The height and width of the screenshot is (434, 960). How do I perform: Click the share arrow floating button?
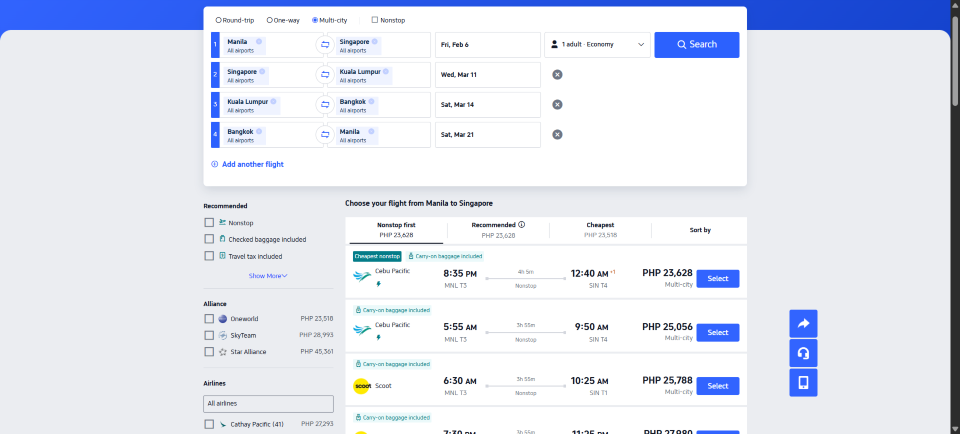coord(803,324)
